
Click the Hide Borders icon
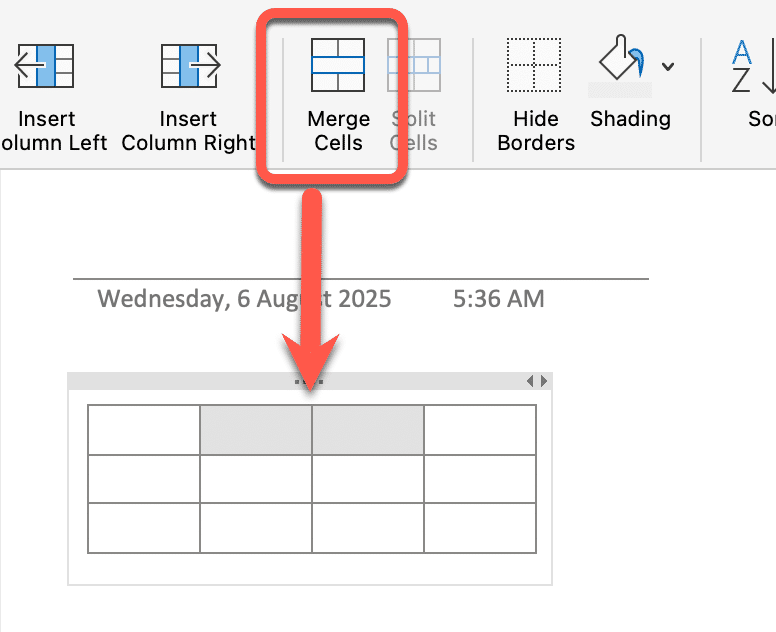(x=534, y=65)
